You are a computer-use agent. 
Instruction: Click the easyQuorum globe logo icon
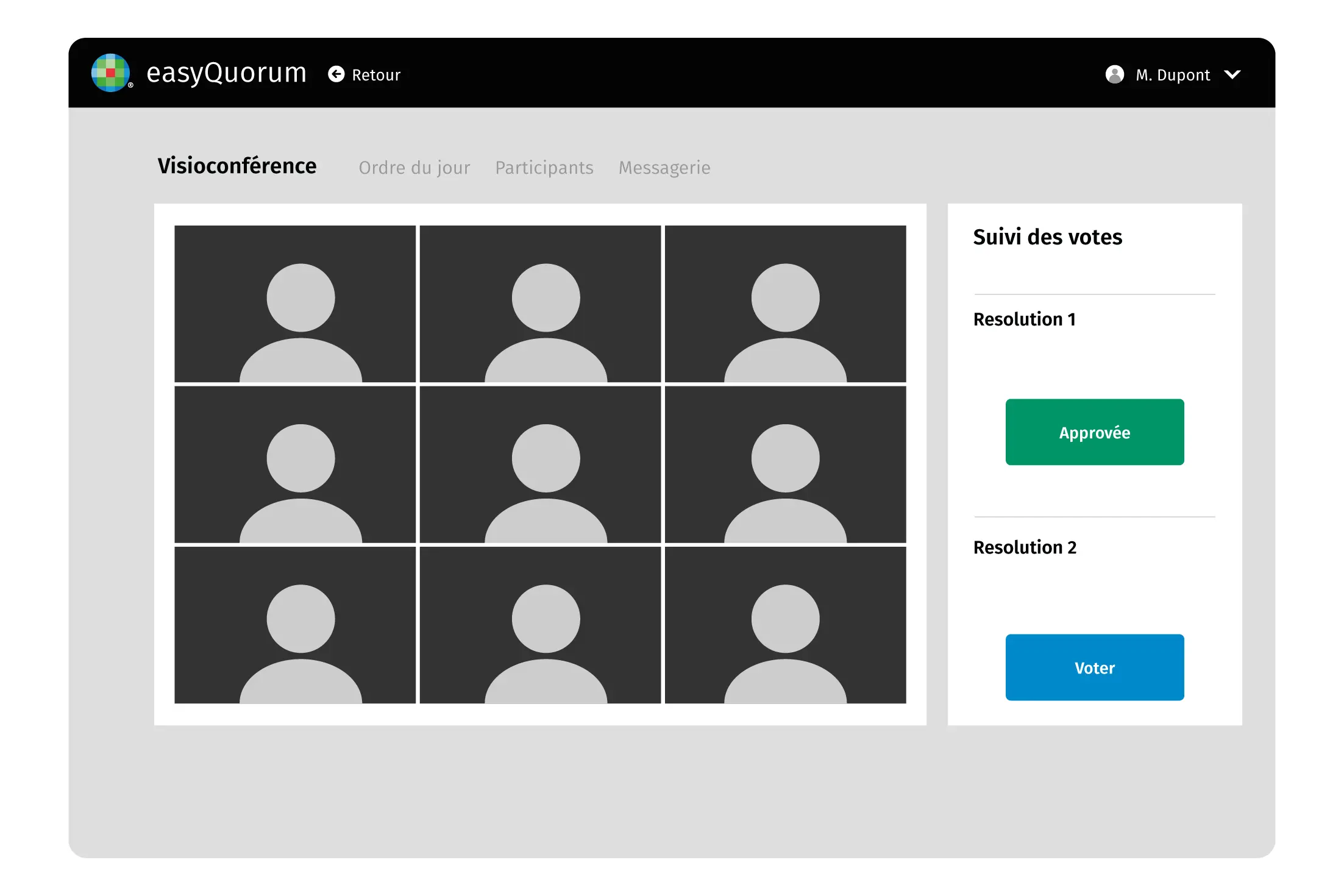coord(110,73)
